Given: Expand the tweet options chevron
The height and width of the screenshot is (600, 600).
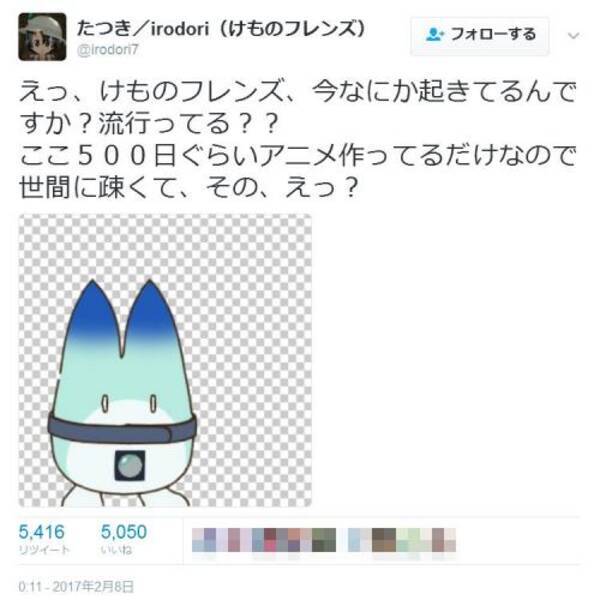Looking at the screenshot, I should pyautogui.click(x=573, y=36).
